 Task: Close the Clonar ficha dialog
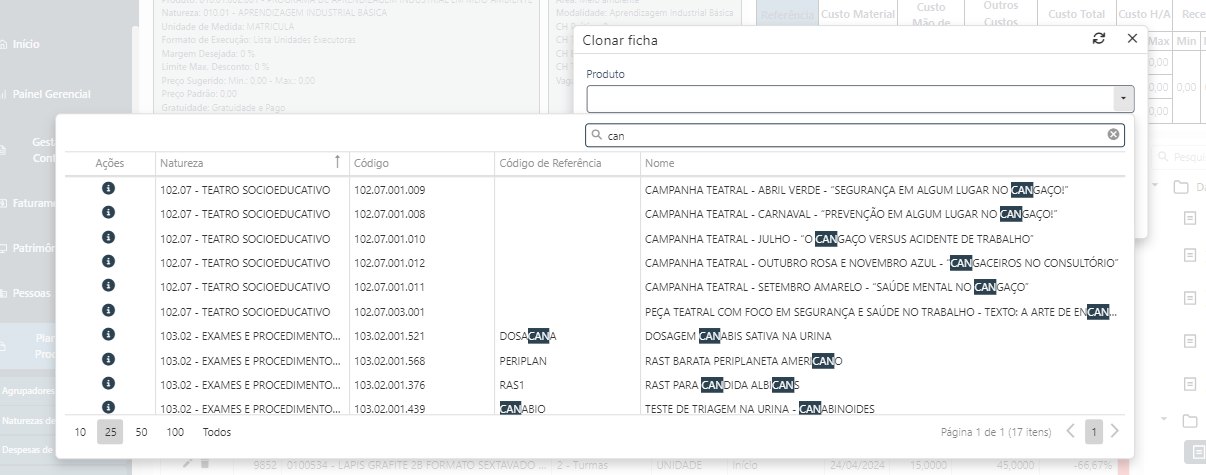click(1132, 38)
